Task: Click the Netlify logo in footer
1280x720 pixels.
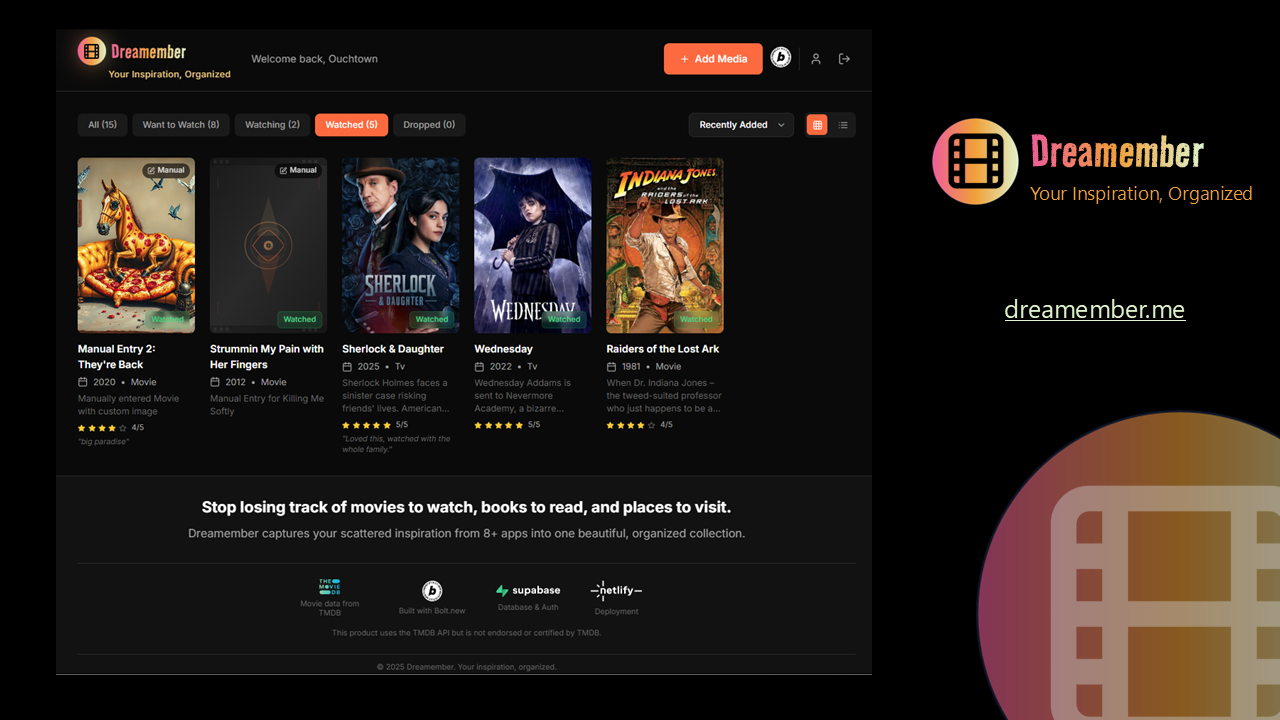Action: (x=616, y=591)
